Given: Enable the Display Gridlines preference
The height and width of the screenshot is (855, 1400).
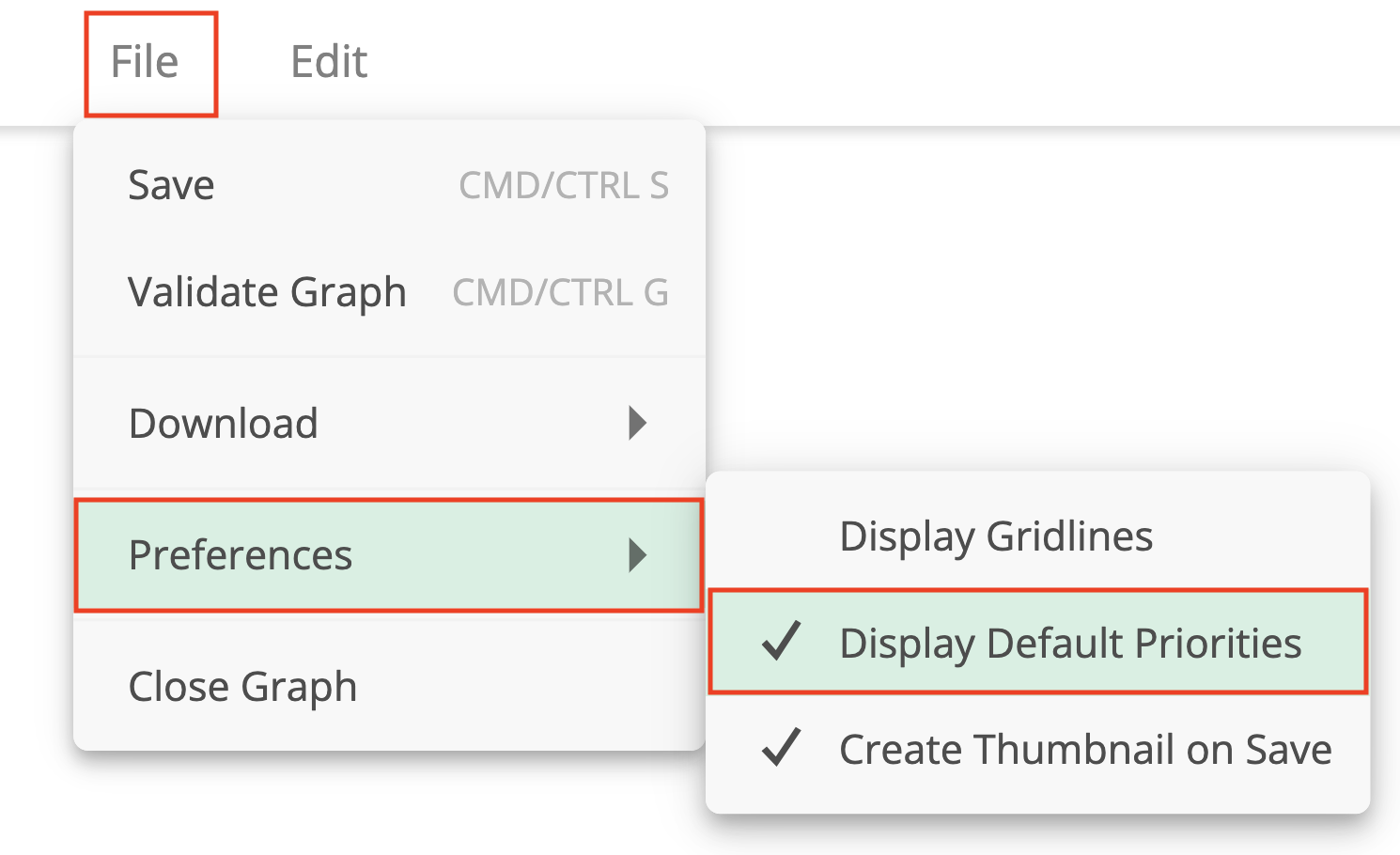Looking at the screenshot, I should 996,536.
